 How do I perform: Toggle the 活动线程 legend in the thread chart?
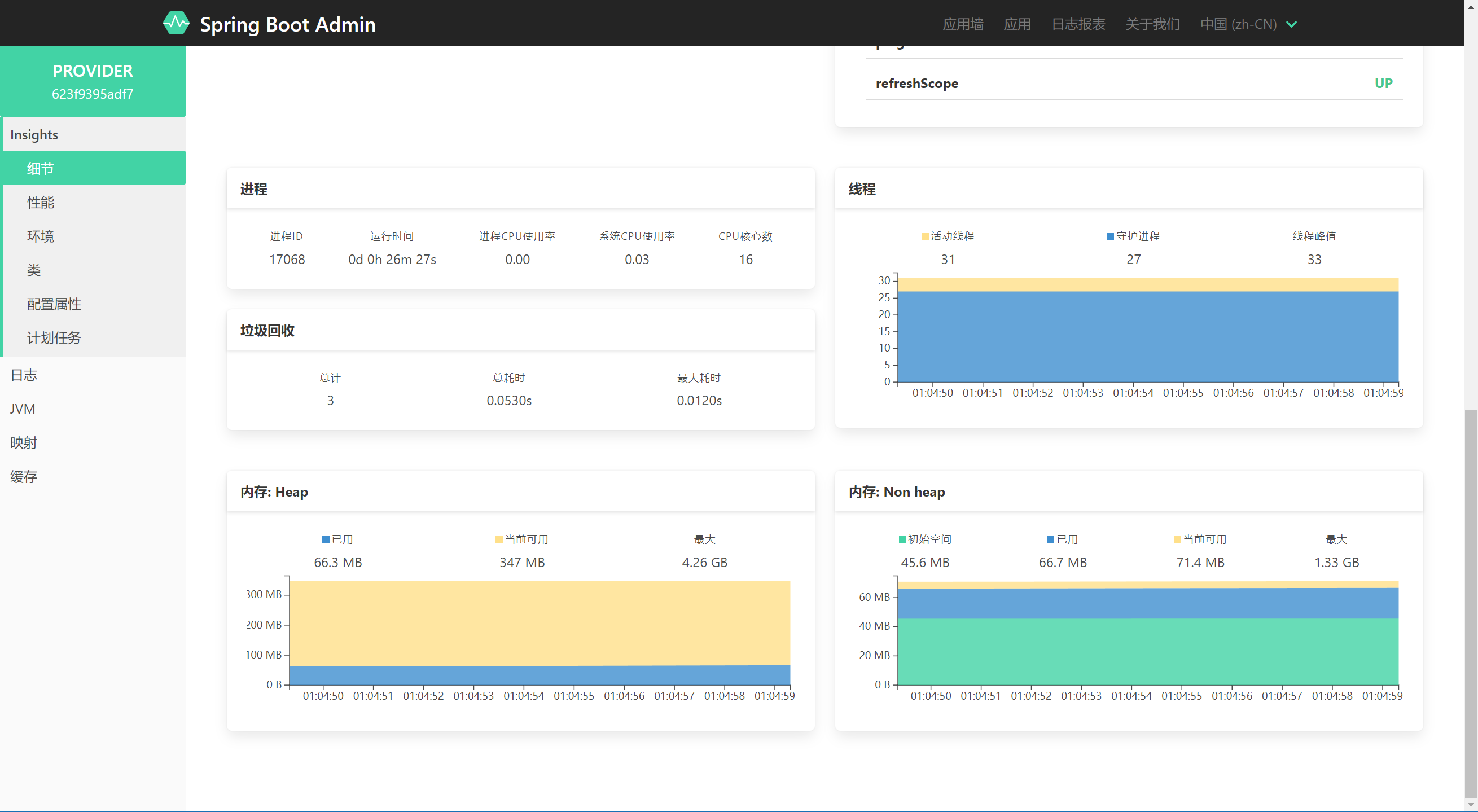tap(947, 235)
